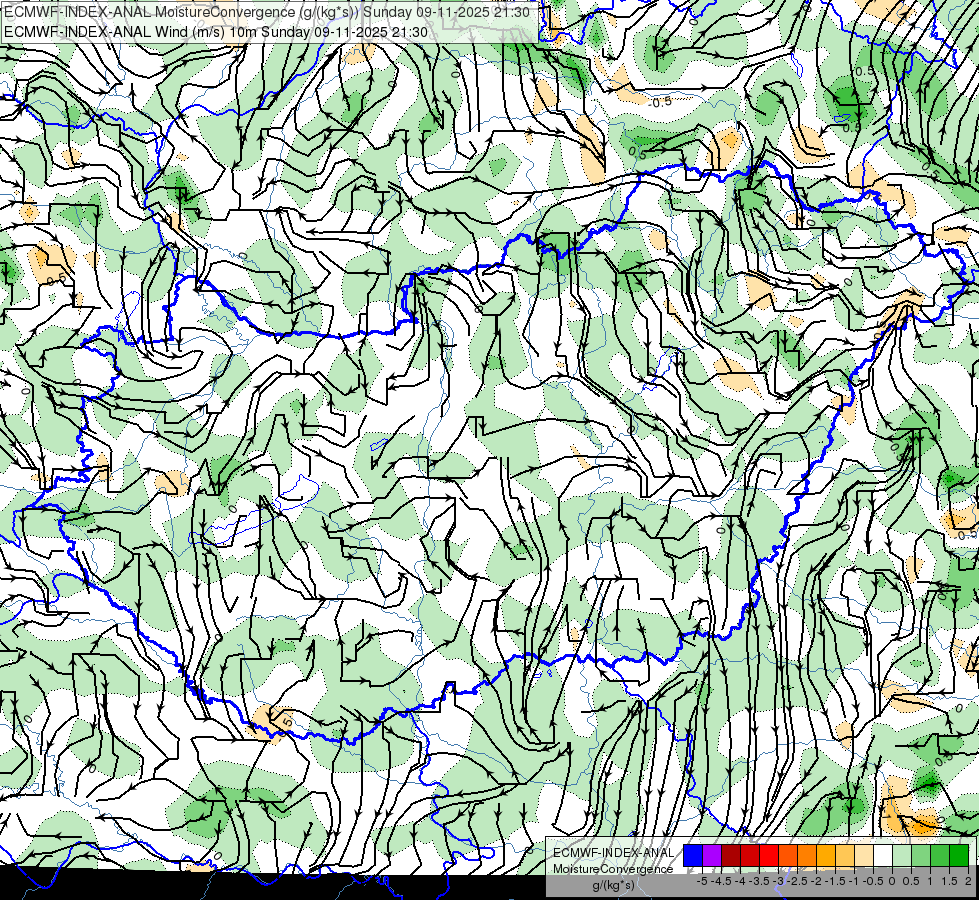This screenshot has height=900, width=979.
Task: Click the legend tick value '2'
Action: 968,881
